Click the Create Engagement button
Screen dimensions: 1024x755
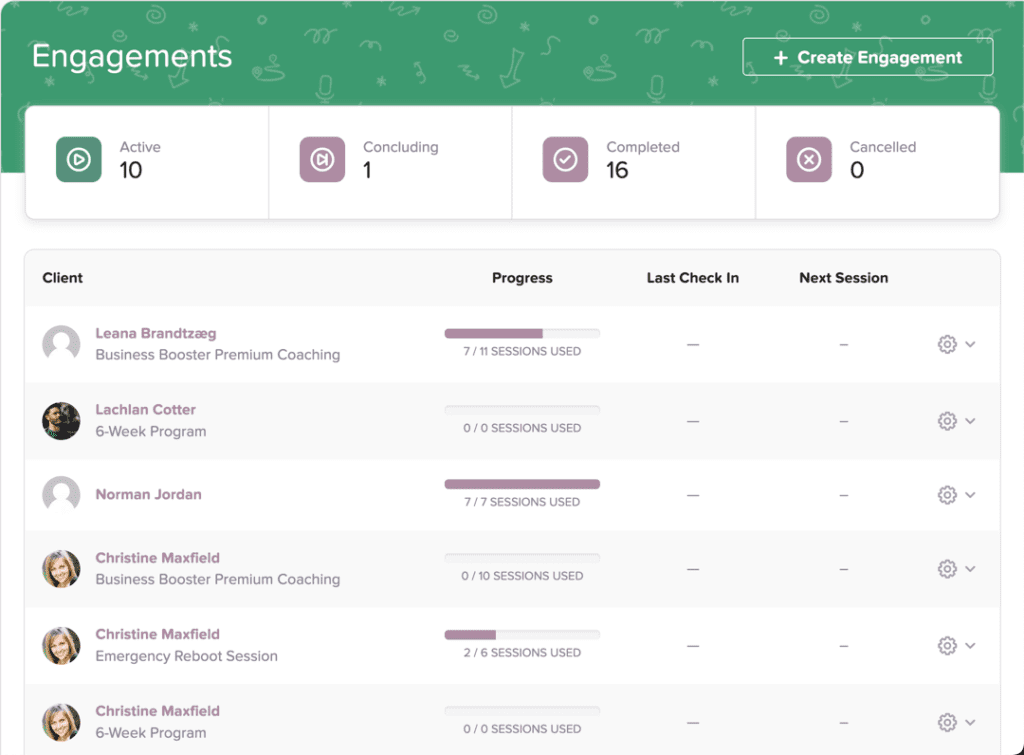(x=866, y=57)
